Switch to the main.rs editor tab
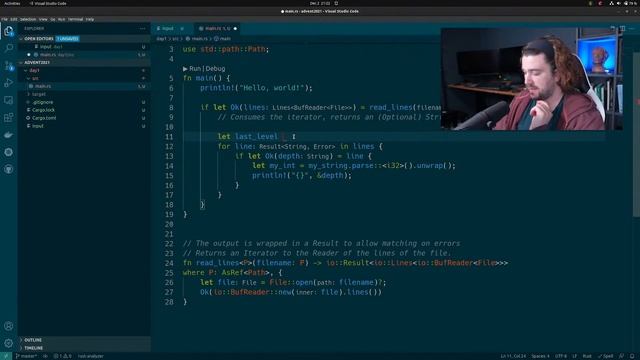The image size is (640, 360). [216, 29]
